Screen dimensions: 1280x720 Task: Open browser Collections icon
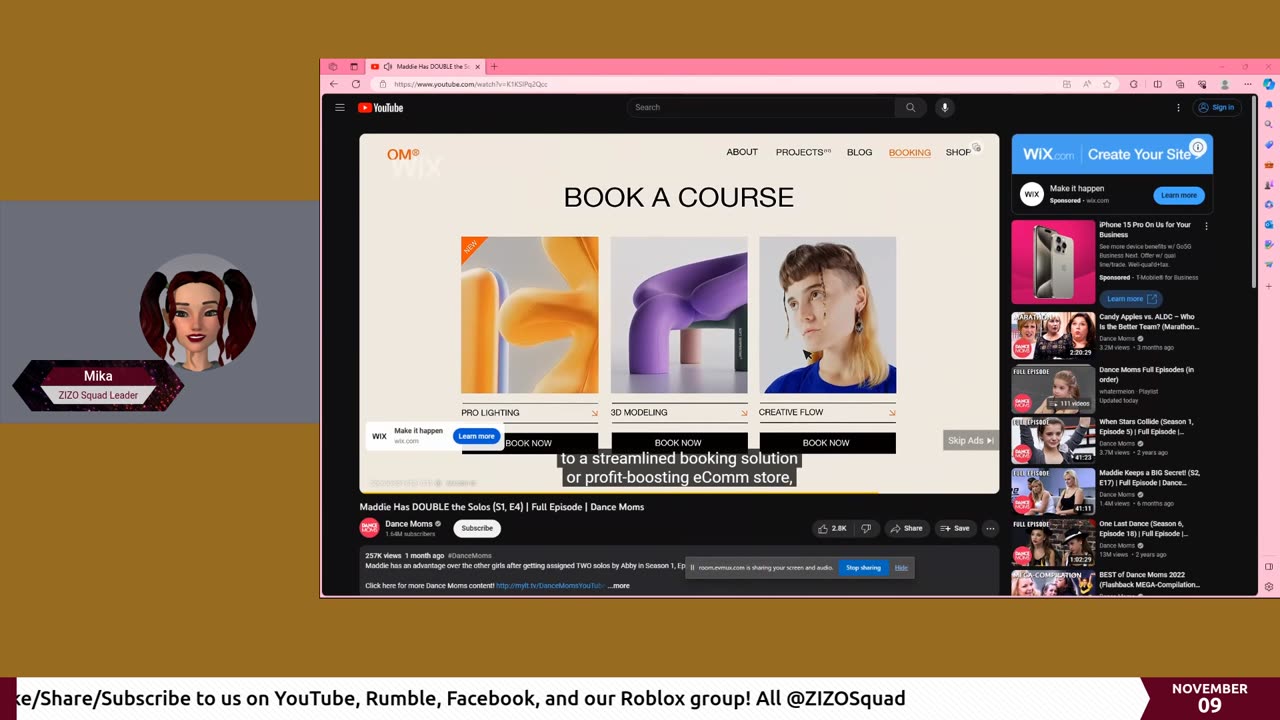1180,84
